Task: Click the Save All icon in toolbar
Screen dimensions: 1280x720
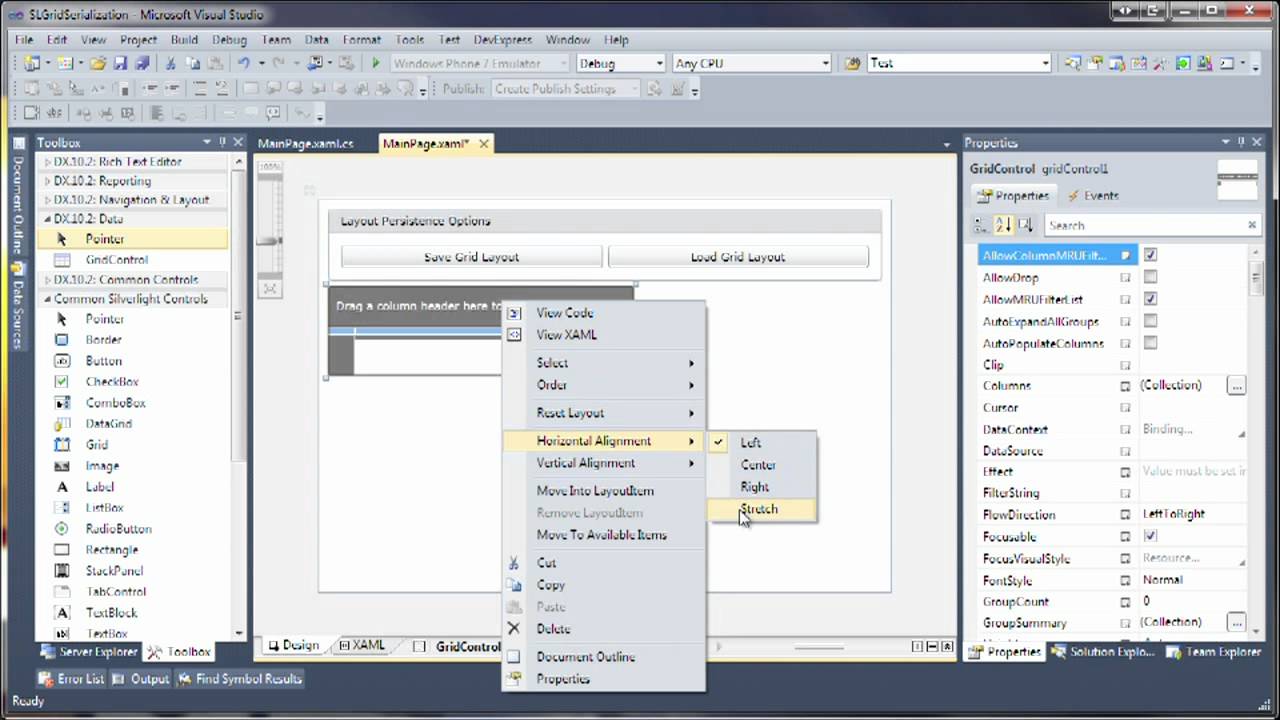Action: (141, 63)
